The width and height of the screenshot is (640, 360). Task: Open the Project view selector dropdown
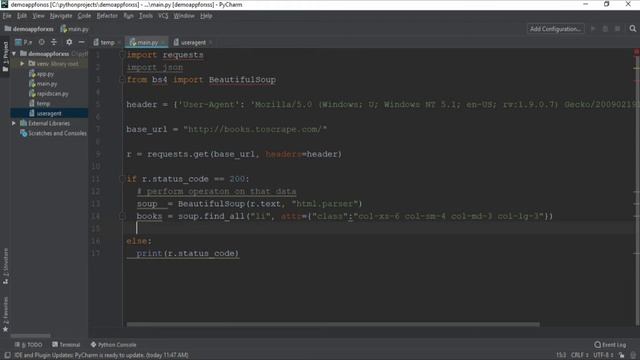(x=24, y=42)
